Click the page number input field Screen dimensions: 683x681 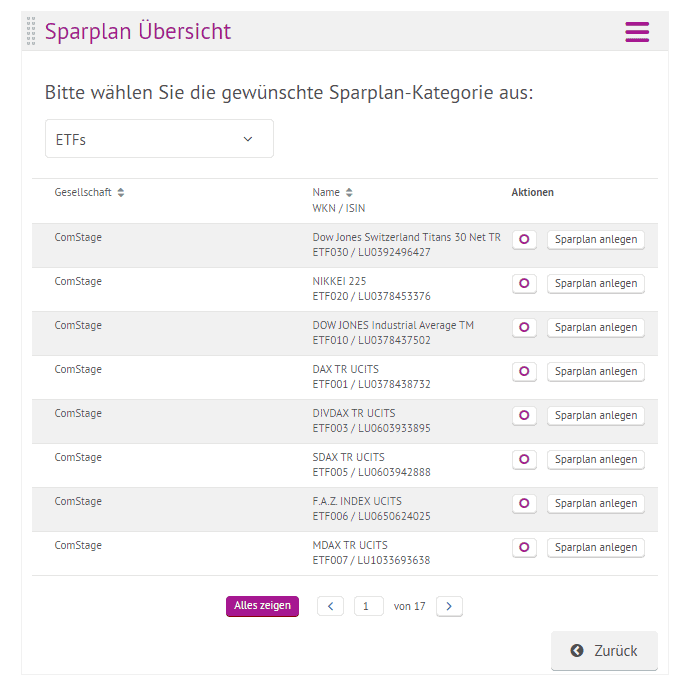coord(369,606)
